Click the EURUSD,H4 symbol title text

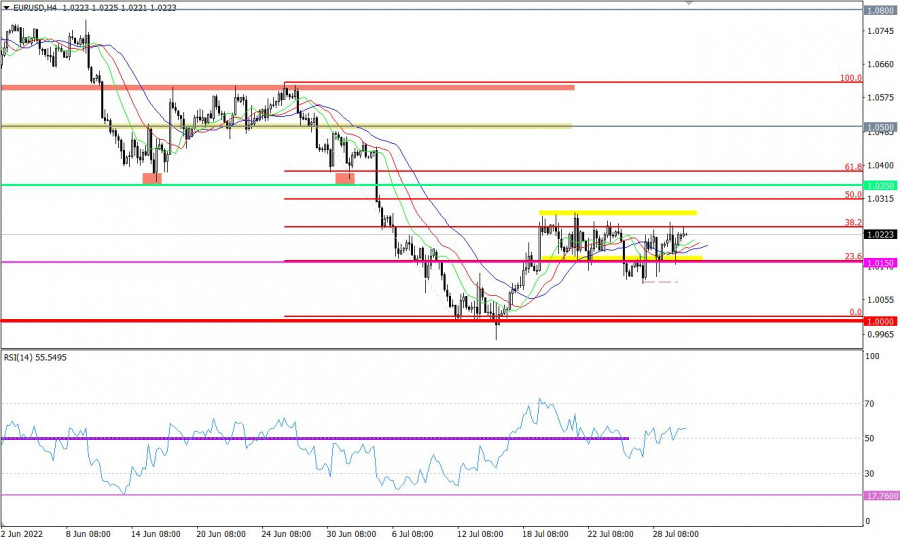(35, 6)
